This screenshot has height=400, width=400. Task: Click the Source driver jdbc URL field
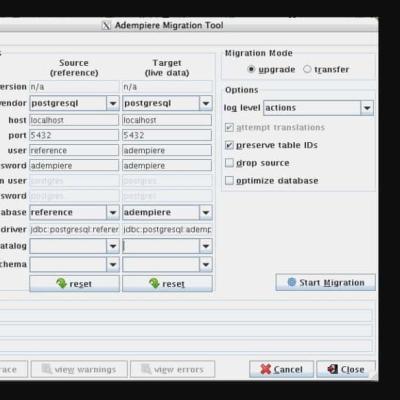tap(74, 229)
